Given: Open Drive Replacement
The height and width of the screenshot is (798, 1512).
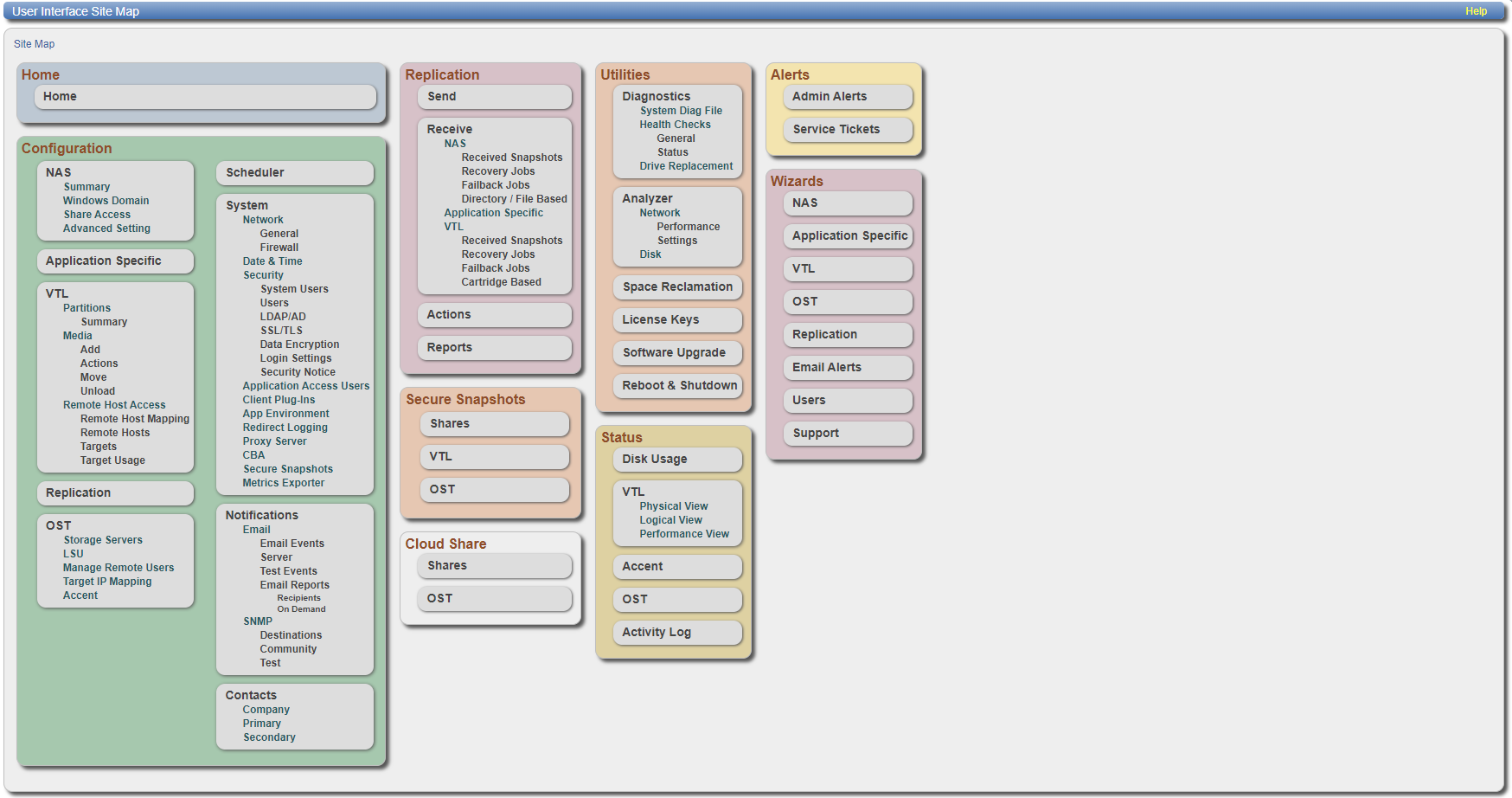Looking at the screenshot, I should 686,166.
